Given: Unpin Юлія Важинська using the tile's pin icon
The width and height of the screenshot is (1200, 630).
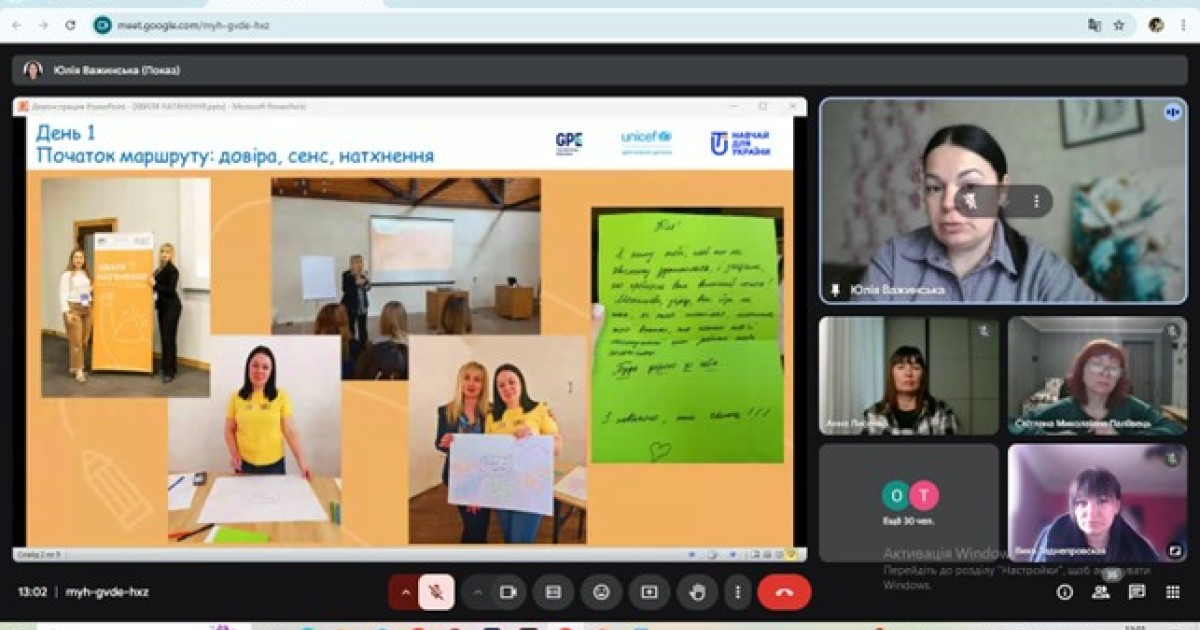Looking at the screenshot, I should [x=835, y=291].
